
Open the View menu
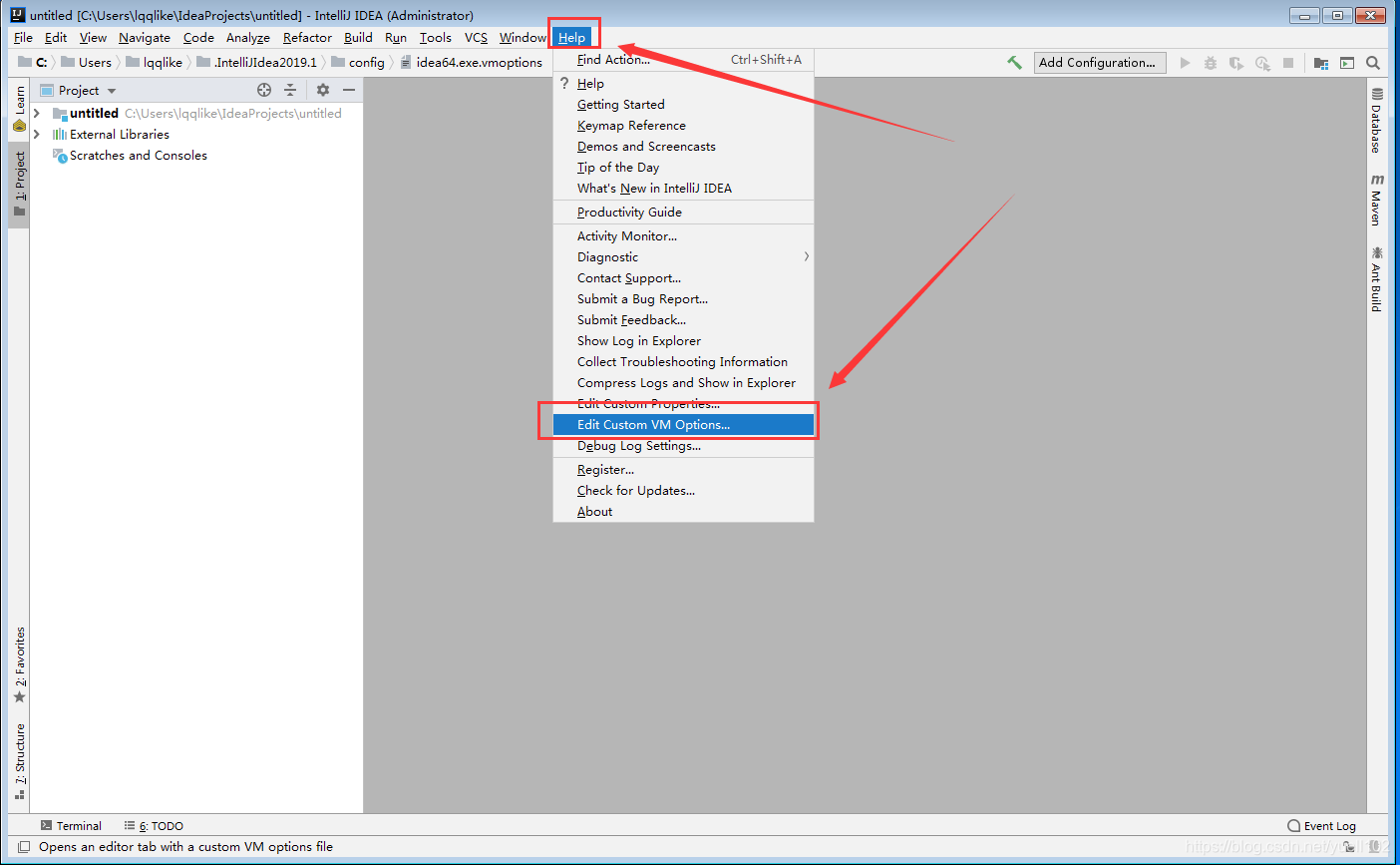pos(93,38)
